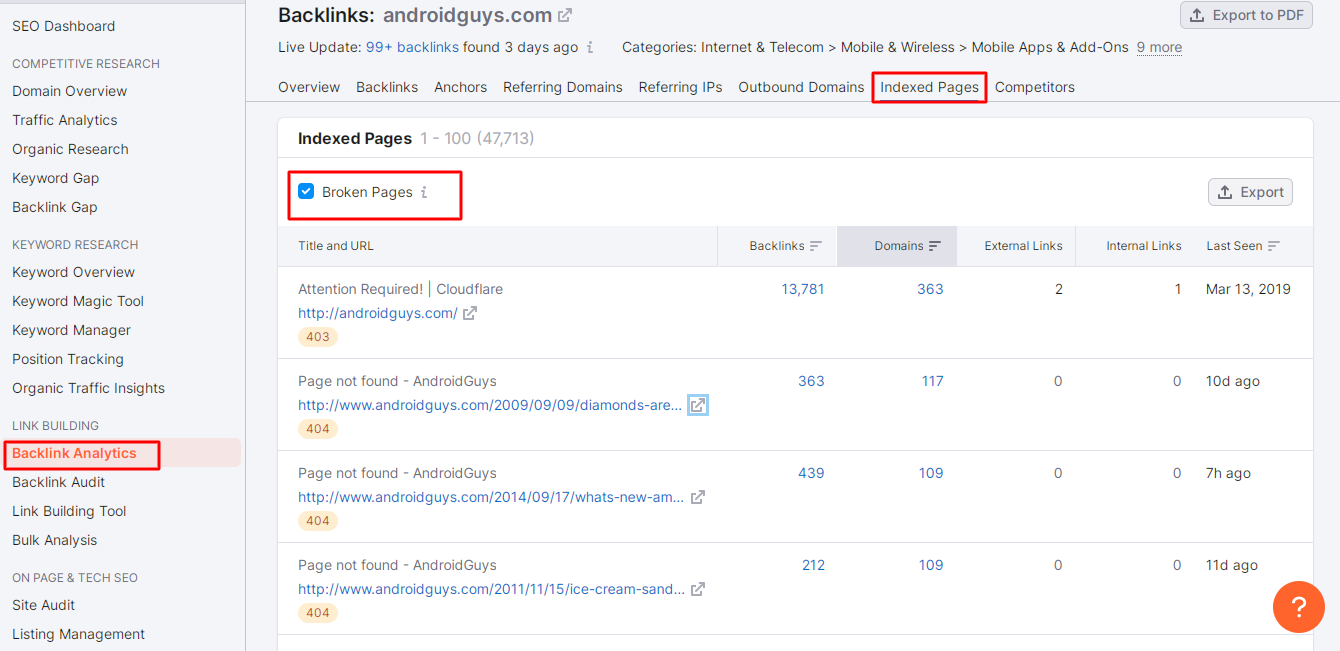Click the 13,781 backlinks value
This screenshot has width=1340, height=651.
tap(803, 289)
